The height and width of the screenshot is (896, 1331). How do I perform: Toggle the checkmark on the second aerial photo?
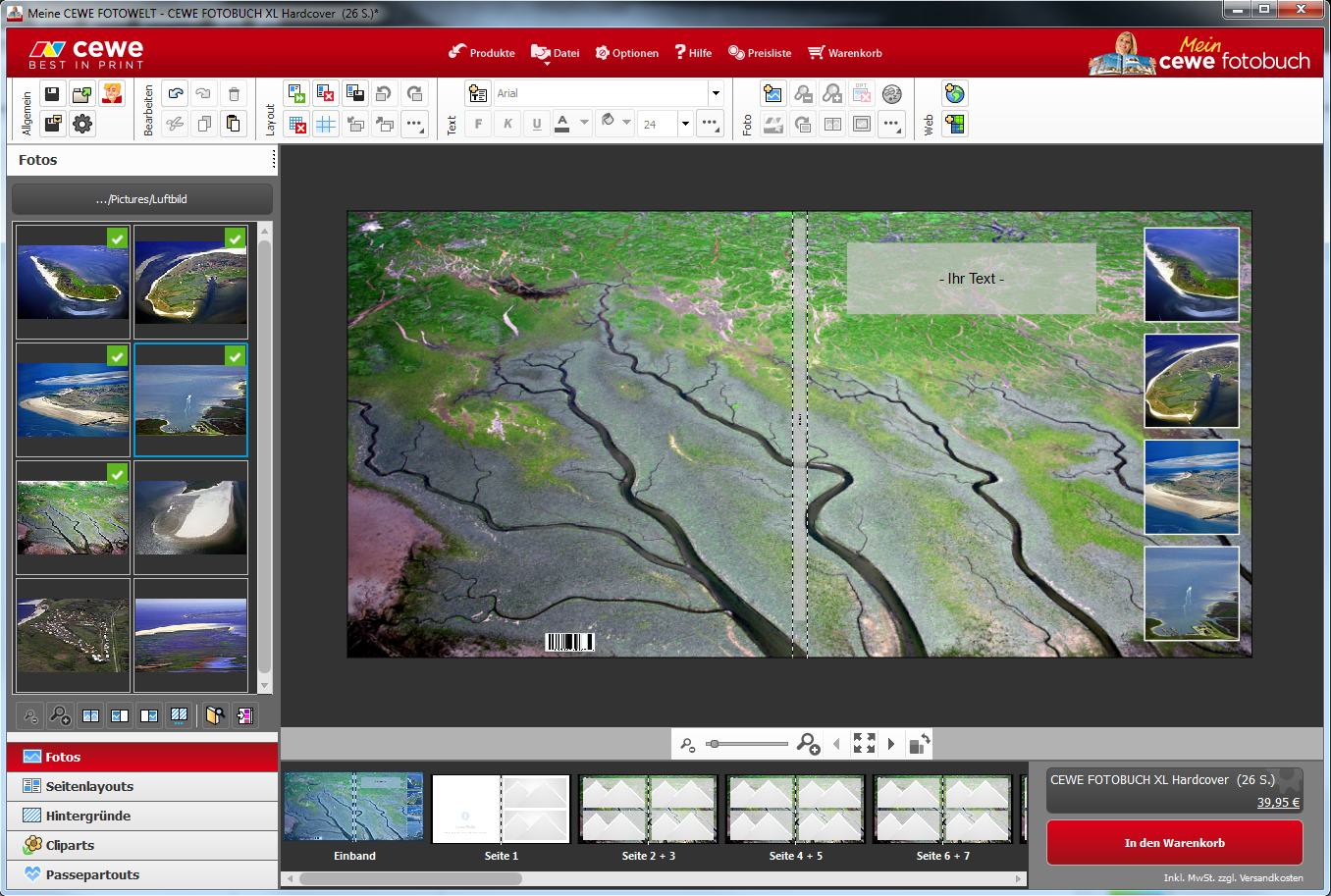click(235, 238)
